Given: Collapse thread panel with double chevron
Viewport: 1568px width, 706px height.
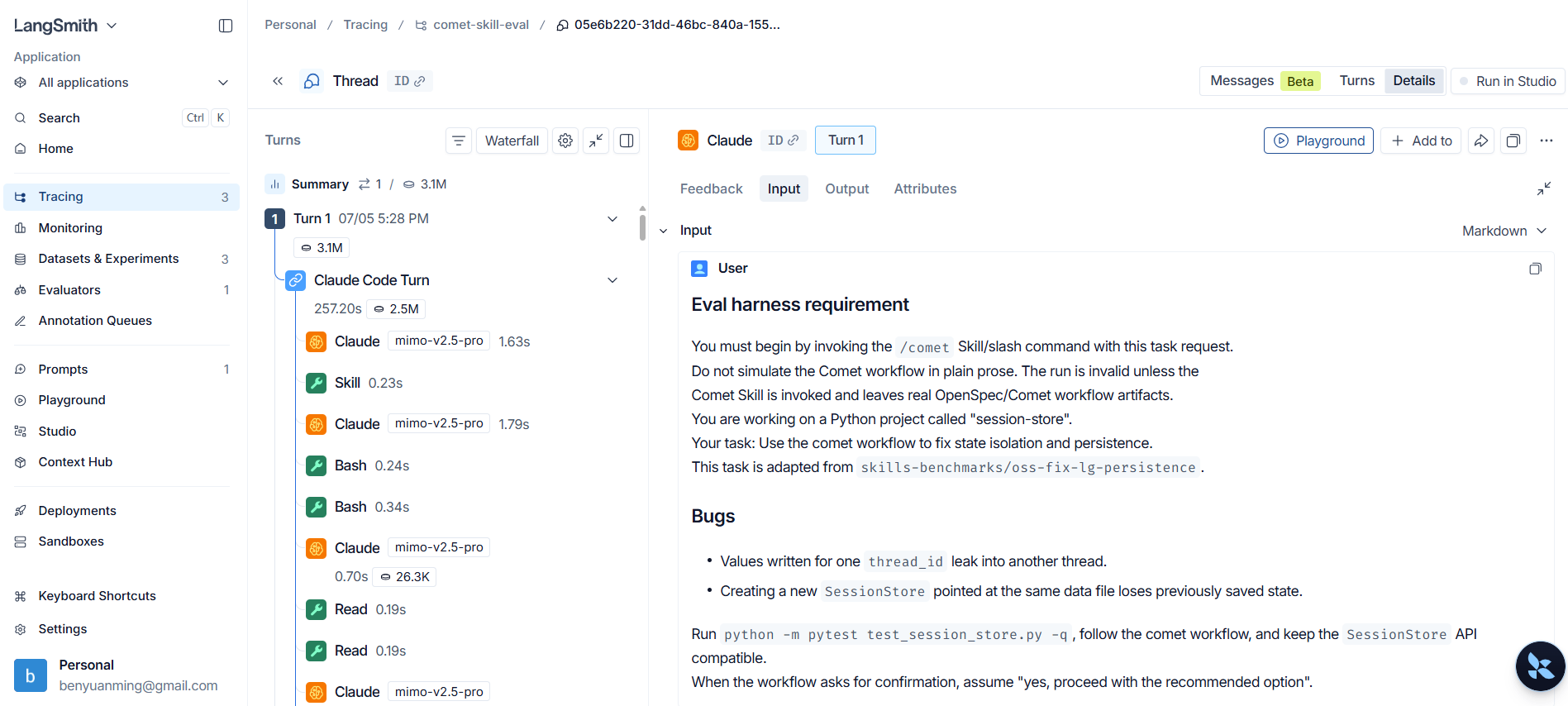Looking at the screenshot, I should (x=278, y=81).
